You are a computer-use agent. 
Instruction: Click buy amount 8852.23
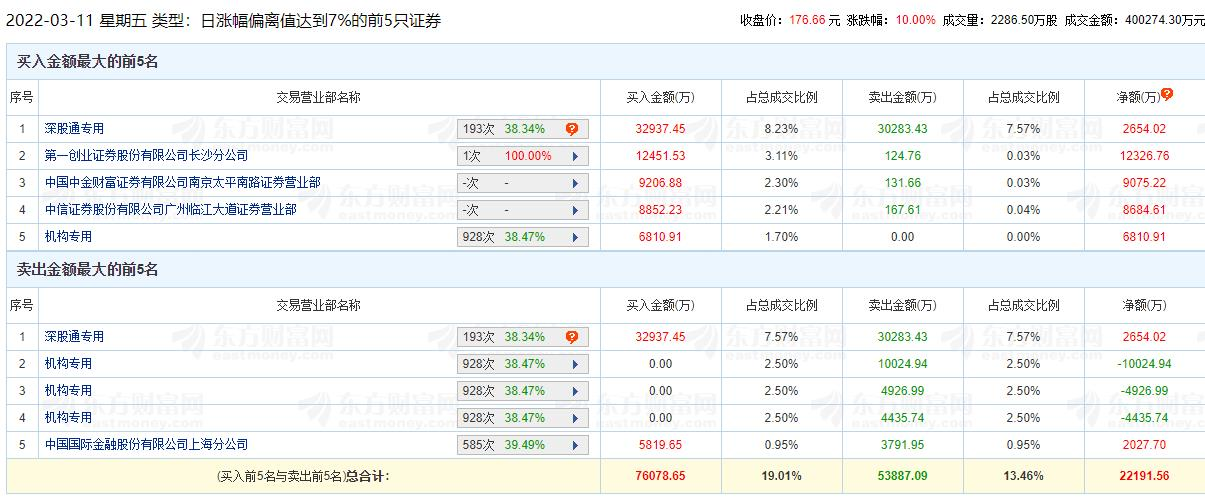660,210
